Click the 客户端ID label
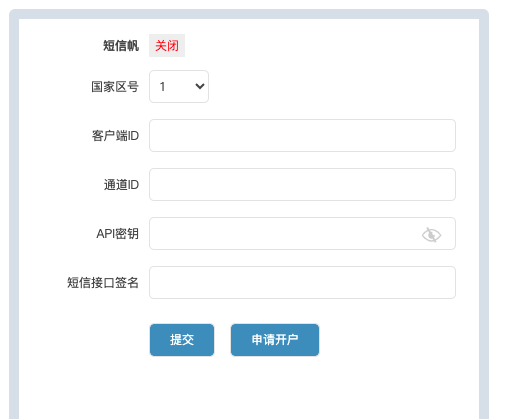 115,136
